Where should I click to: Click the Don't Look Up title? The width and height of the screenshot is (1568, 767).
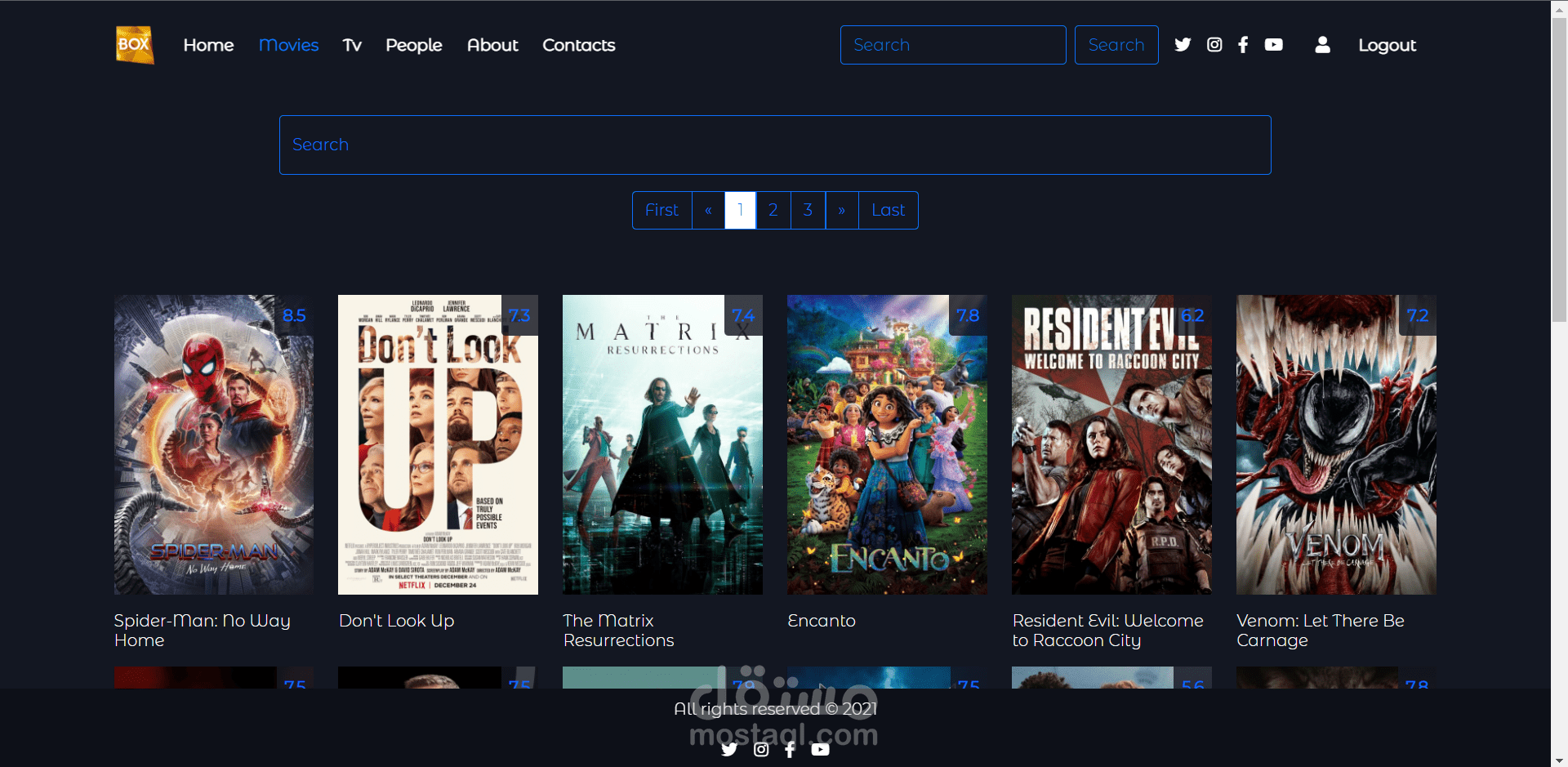coord(396,621)
